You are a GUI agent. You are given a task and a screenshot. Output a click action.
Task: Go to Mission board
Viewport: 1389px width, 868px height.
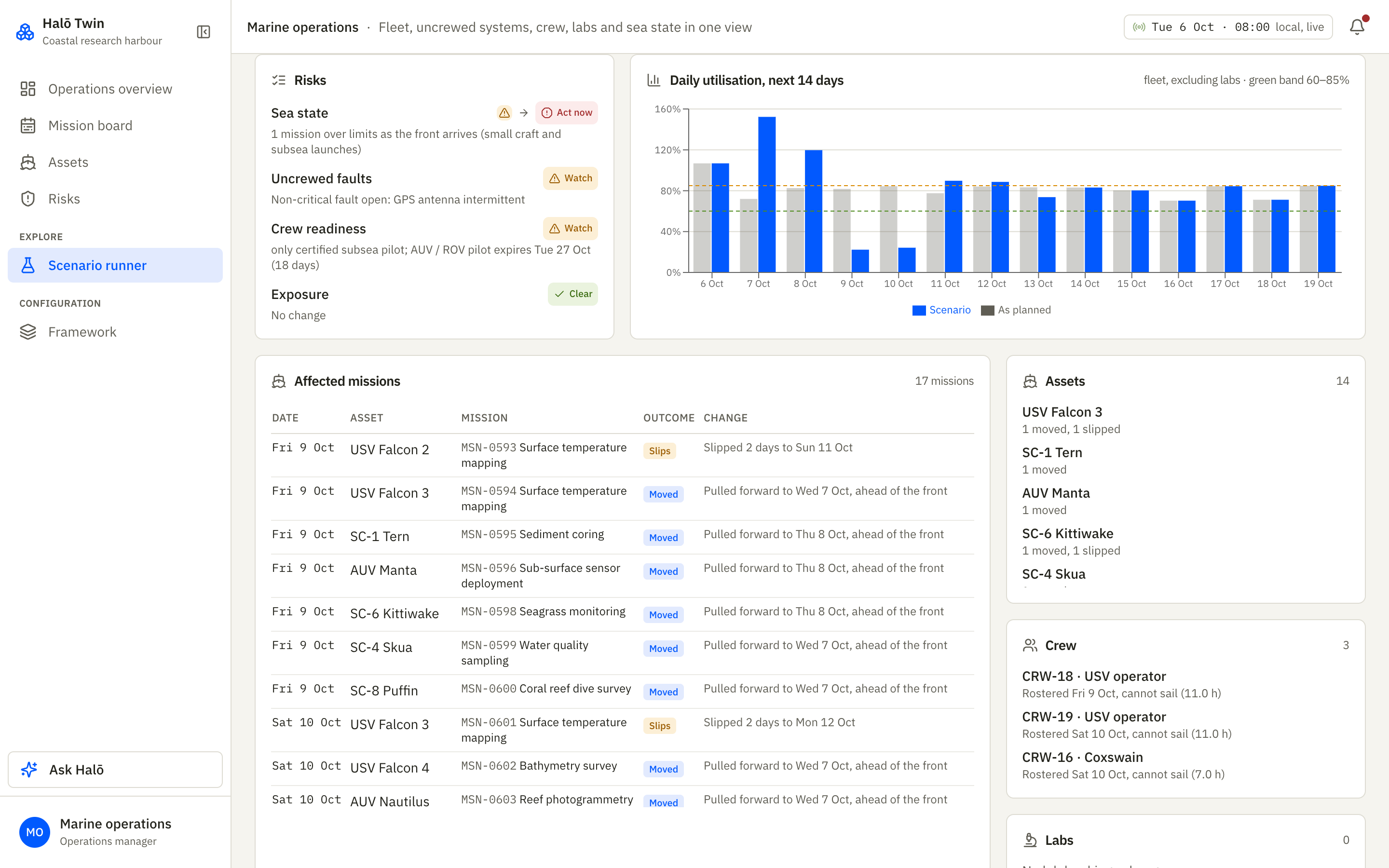coord(115,126)
